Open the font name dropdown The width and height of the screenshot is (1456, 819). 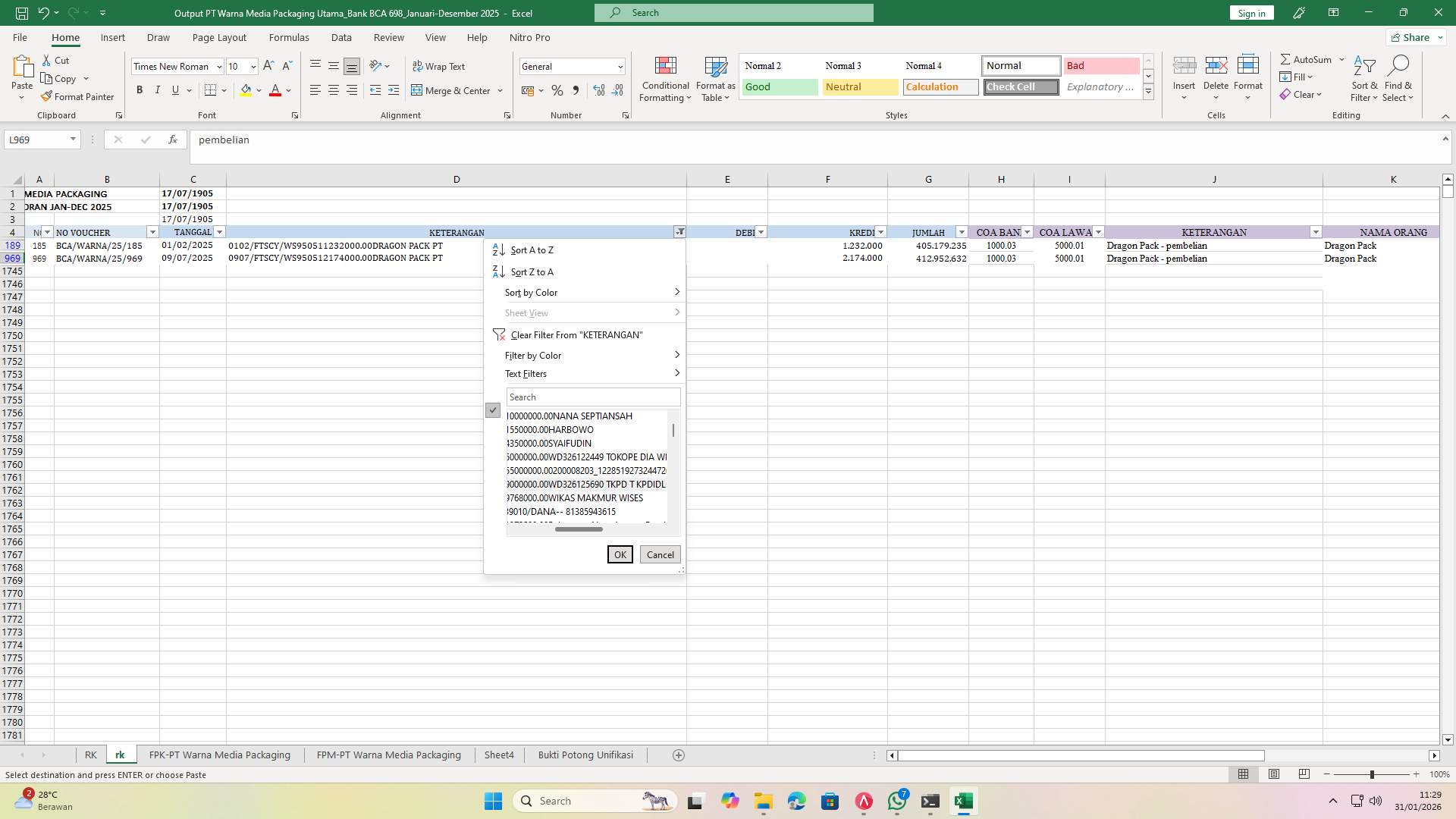(x=218, y=66)
